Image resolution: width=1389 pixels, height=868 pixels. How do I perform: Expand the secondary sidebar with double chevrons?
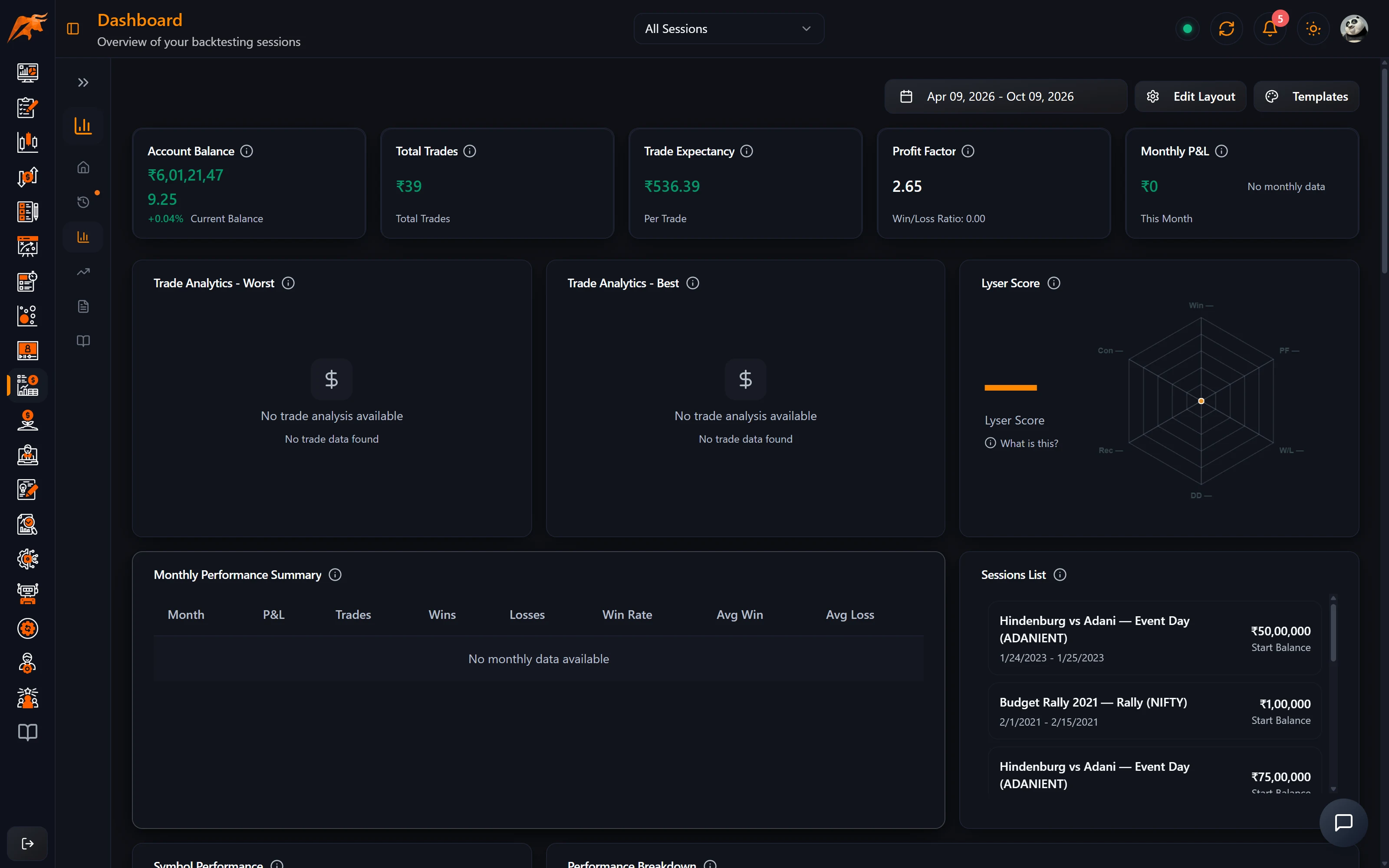[x=83, y=82]
